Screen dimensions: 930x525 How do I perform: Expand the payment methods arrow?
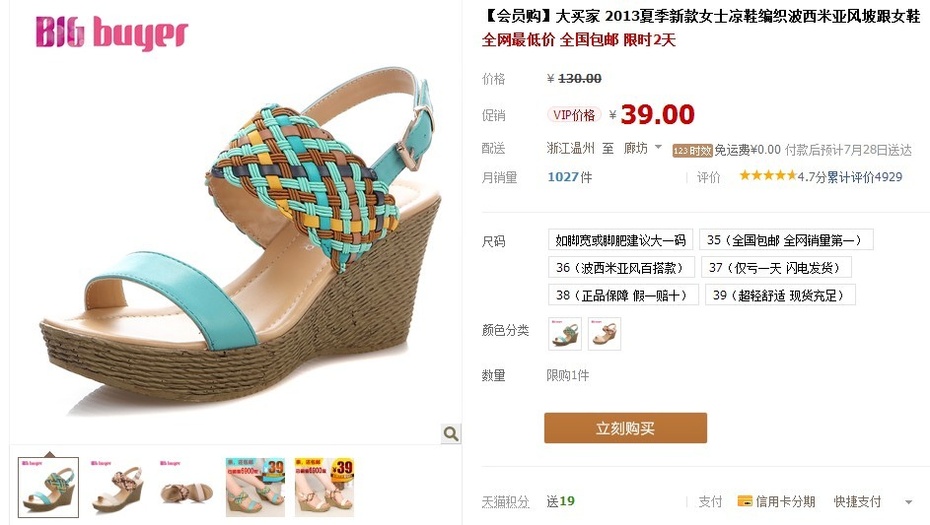coord(908,502)
